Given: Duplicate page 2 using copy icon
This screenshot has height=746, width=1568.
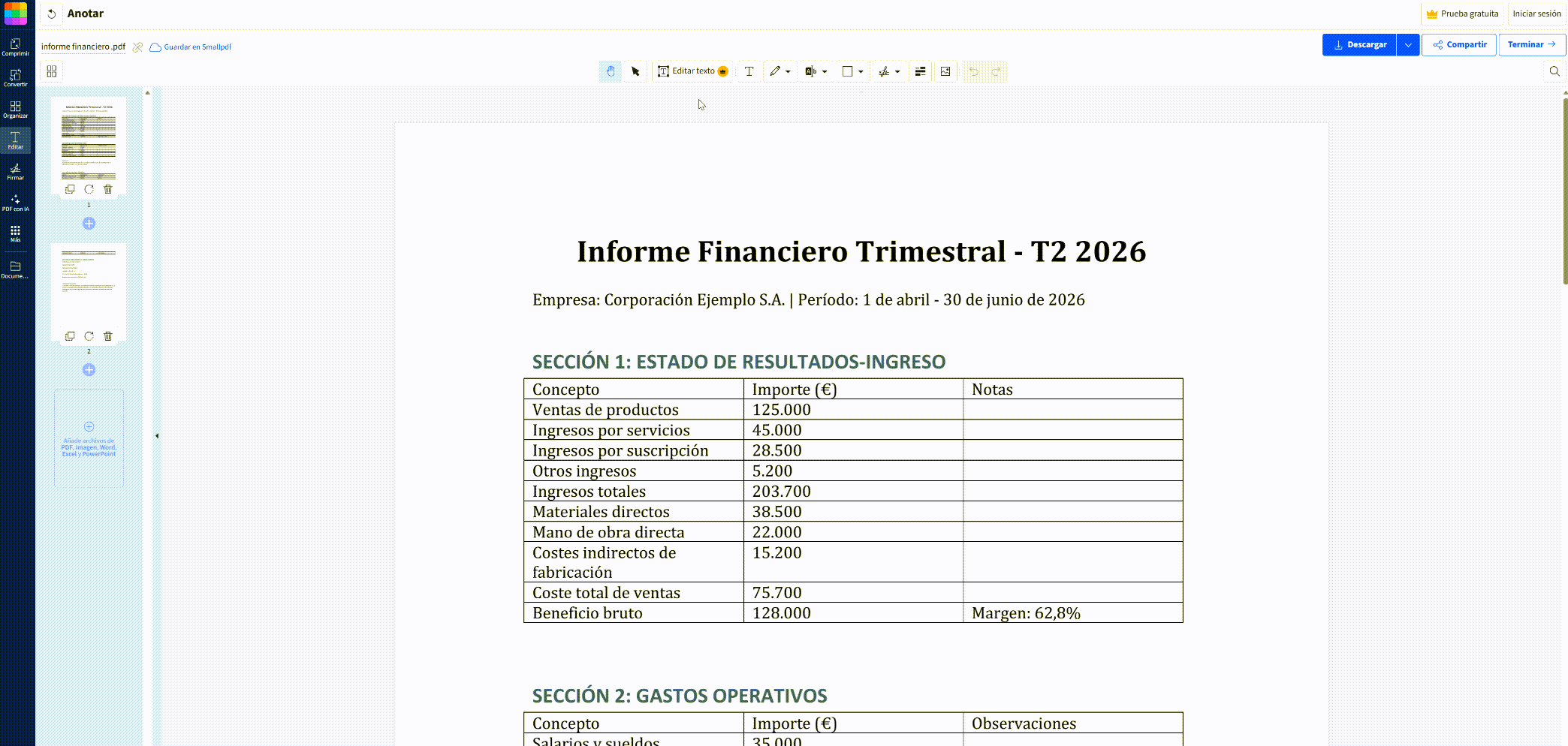Looking at the screenshot, I should (x=70, y=336).
